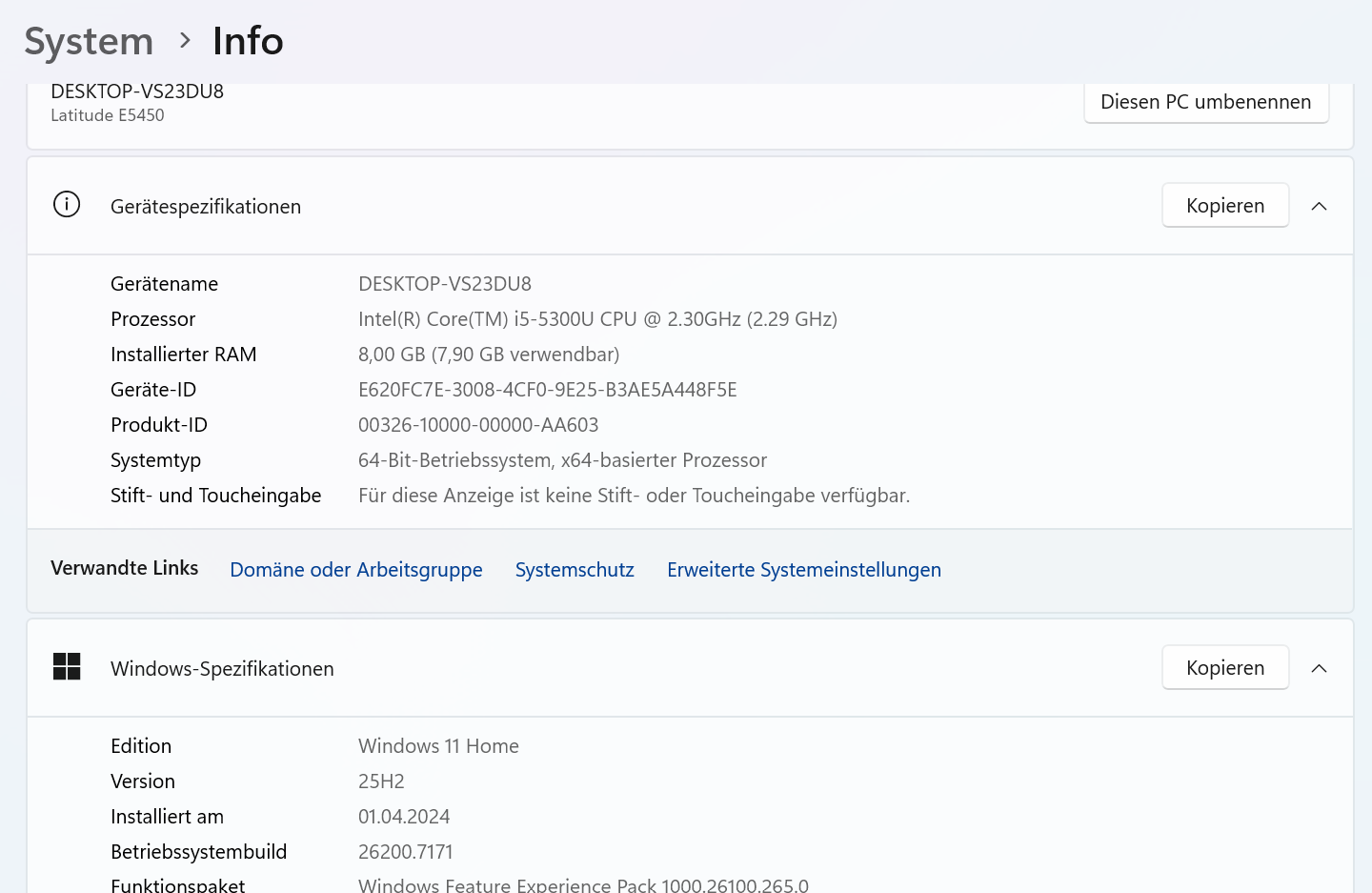Click the 'Produkt-ID' label
Viewport: 1372px width, 893px height.
point(159,425)
